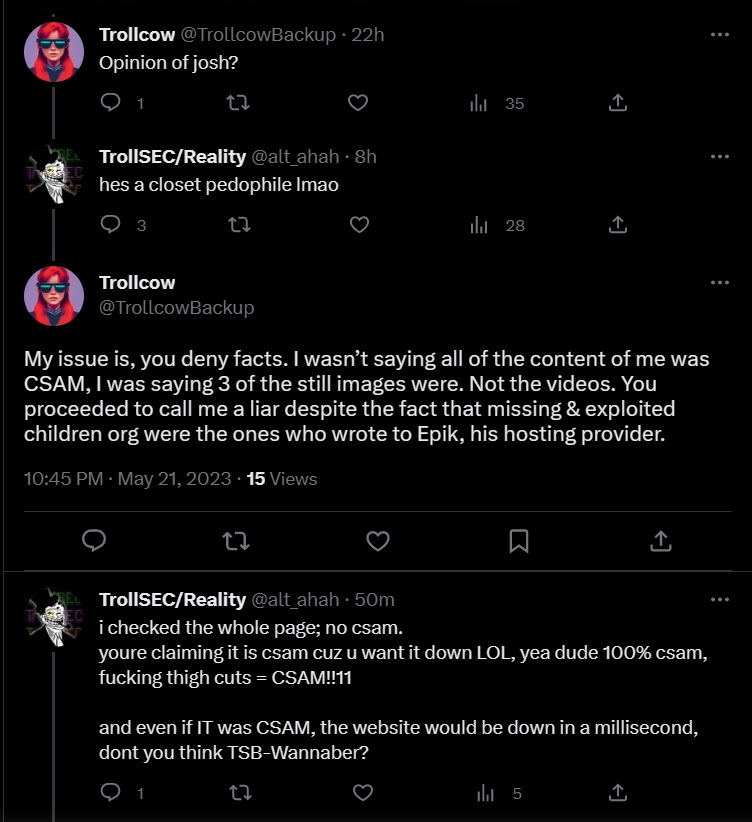Share the "Opinion of josh?" tweet
Image resolution: width=752 pixels, height=822 pixels.
pos(618,102)
